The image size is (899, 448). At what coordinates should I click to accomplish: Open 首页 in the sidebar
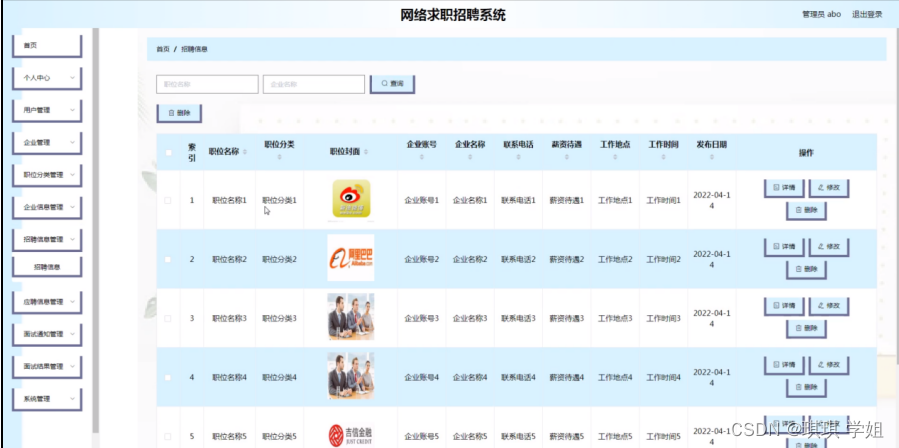[x=47, y=45]
